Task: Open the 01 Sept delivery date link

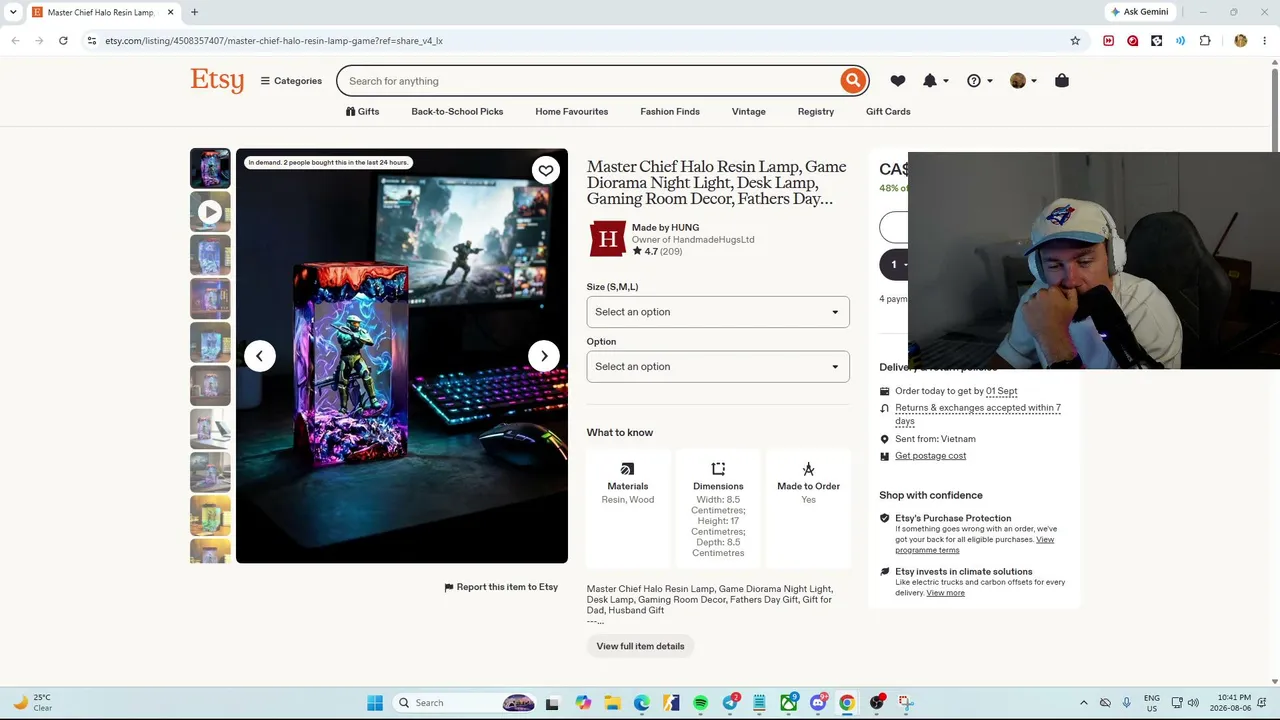Action: [x=1001, y=391]
